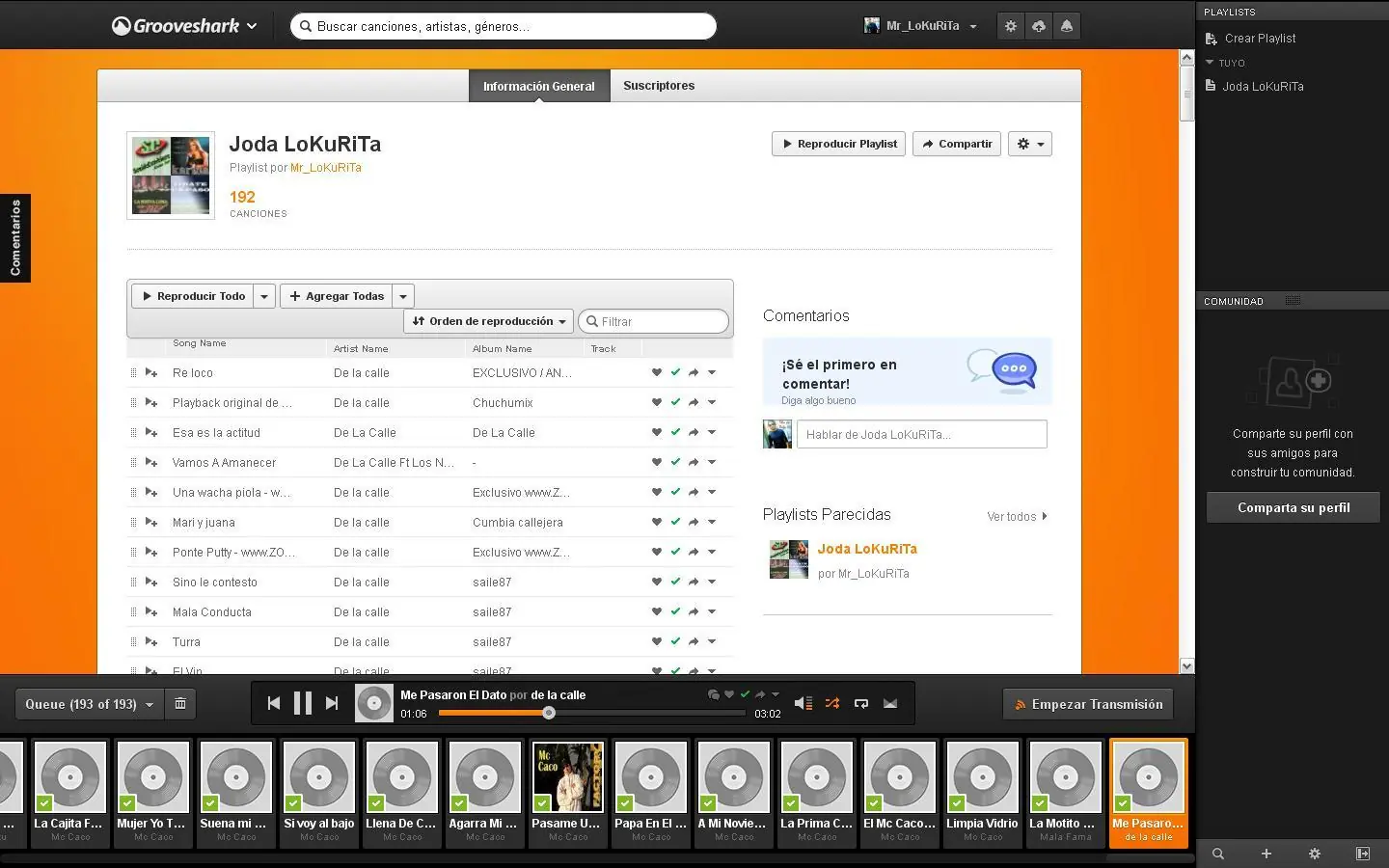The image size is (1389, 868).
Task: Share 'Esa es la actitud' using its arrow icon
Action: [694, 432]
